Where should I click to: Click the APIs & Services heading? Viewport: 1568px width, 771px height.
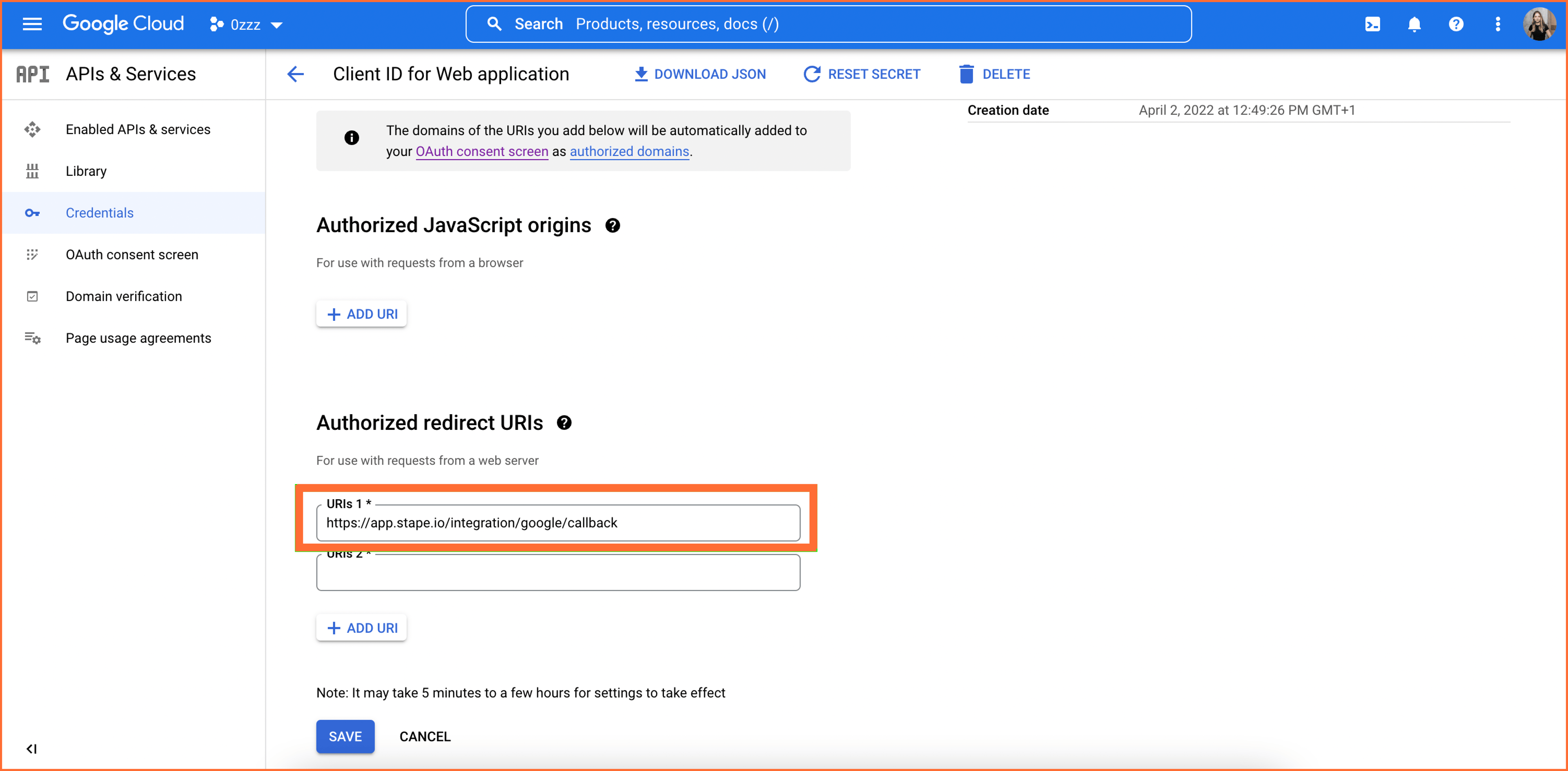pyautogui.click(x=131, y=73)
